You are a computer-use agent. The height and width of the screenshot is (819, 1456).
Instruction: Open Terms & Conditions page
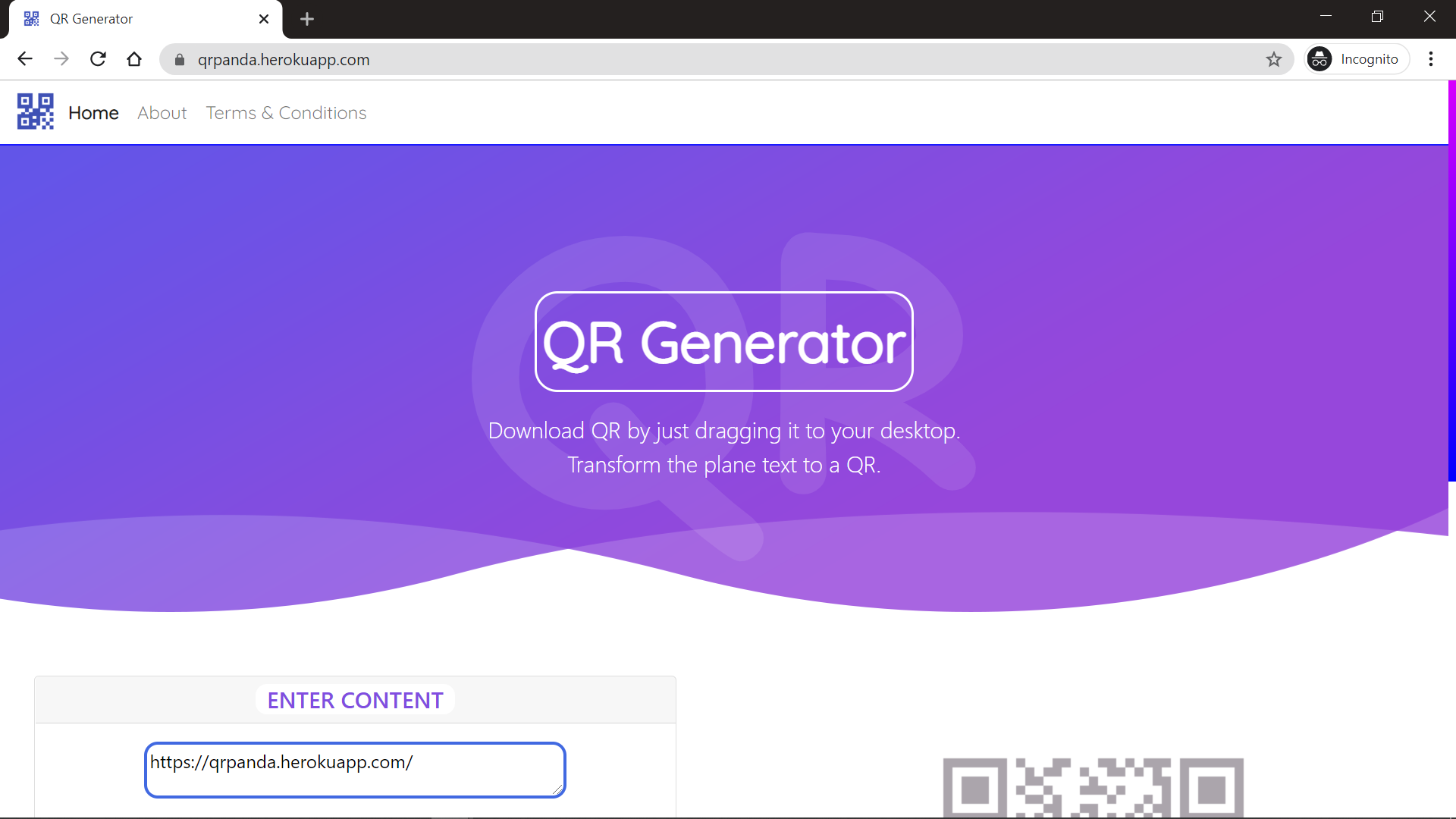click(287, 113)
